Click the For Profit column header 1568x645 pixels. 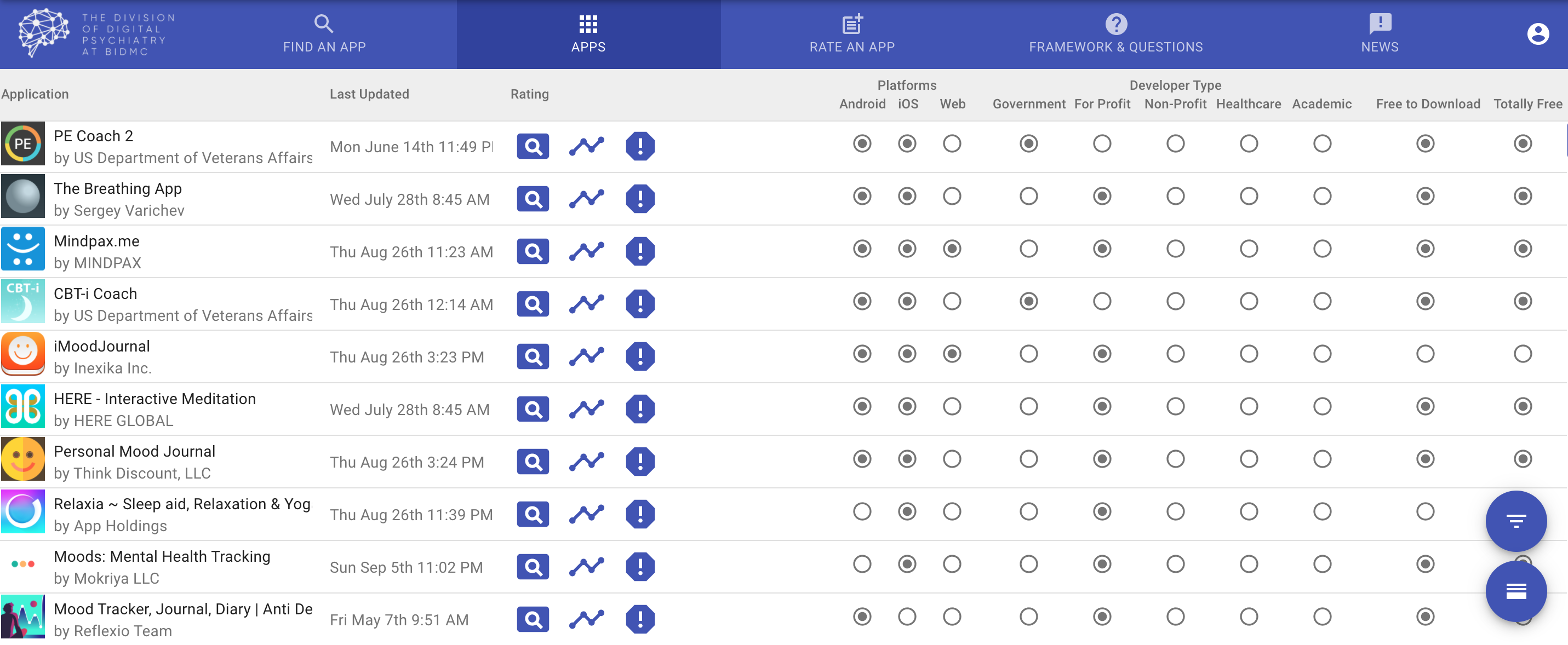(1102, 104)
